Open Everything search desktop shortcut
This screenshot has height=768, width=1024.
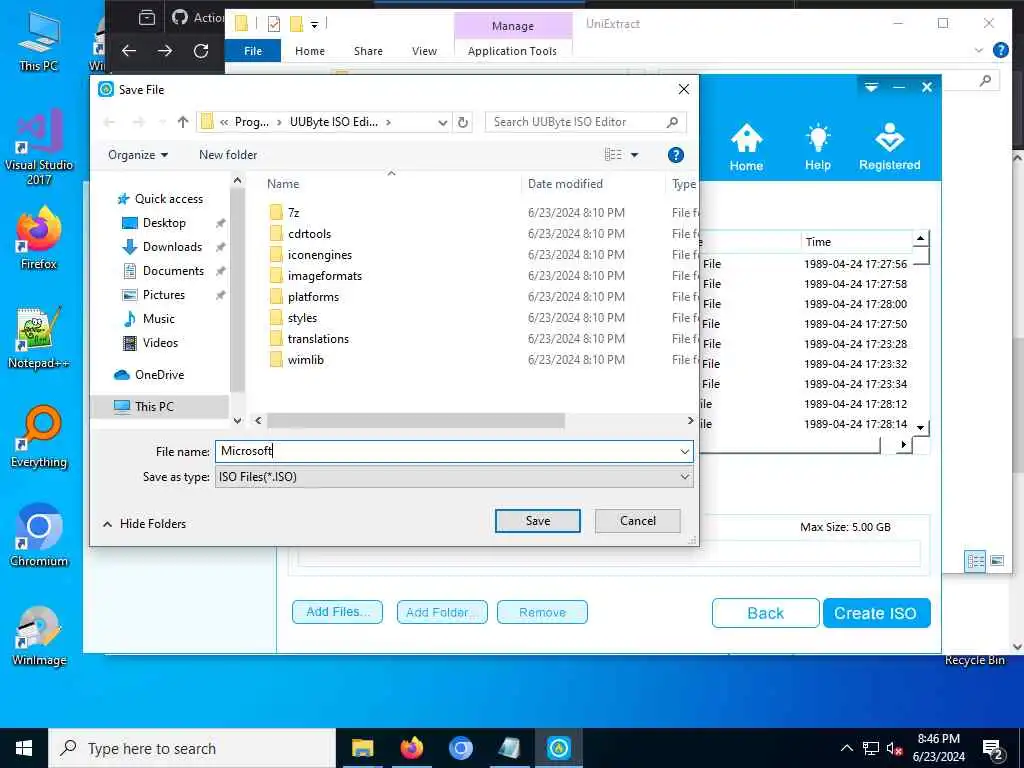(x=39, y=437)
